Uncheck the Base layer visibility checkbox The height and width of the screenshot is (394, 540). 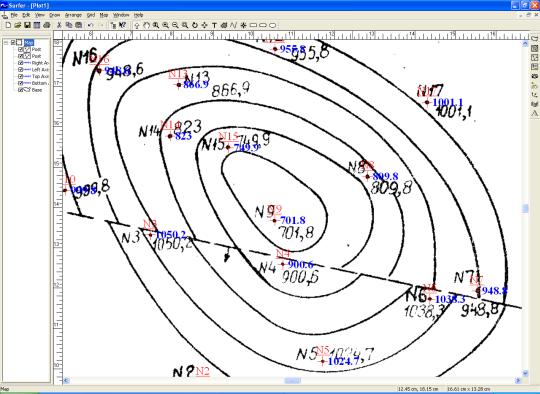click(x=21, y=90)
